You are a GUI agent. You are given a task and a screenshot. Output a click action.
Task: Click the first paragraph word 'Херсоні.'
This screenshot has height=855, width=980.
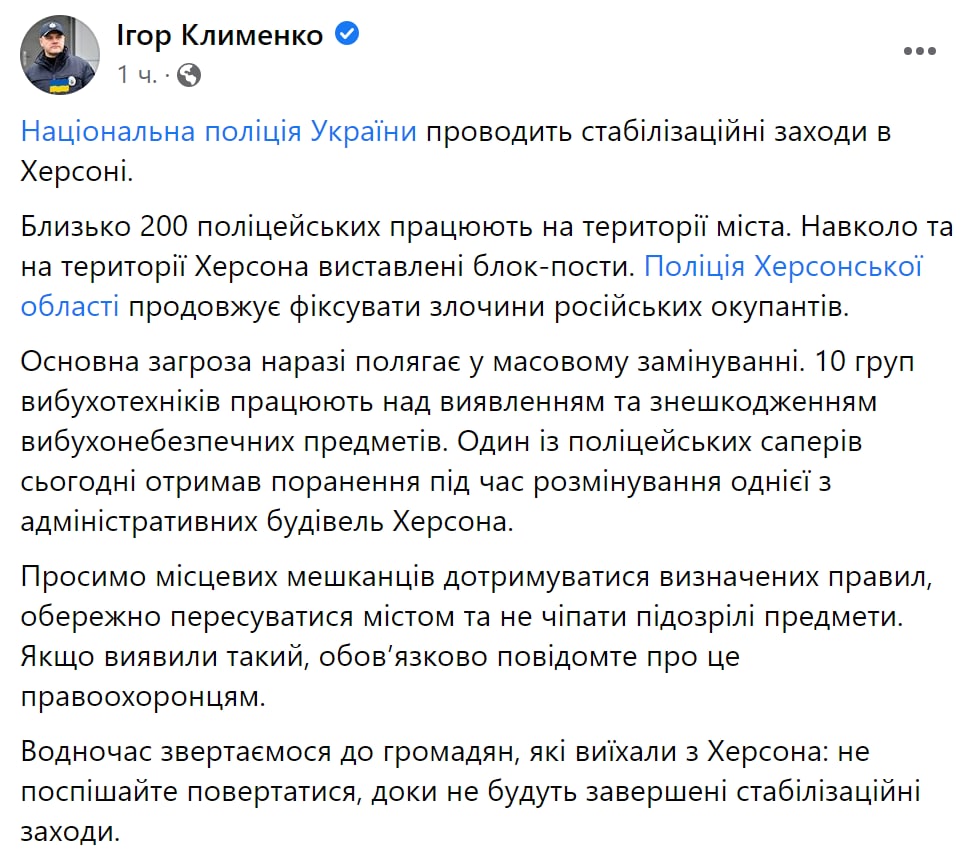[76, 171]
